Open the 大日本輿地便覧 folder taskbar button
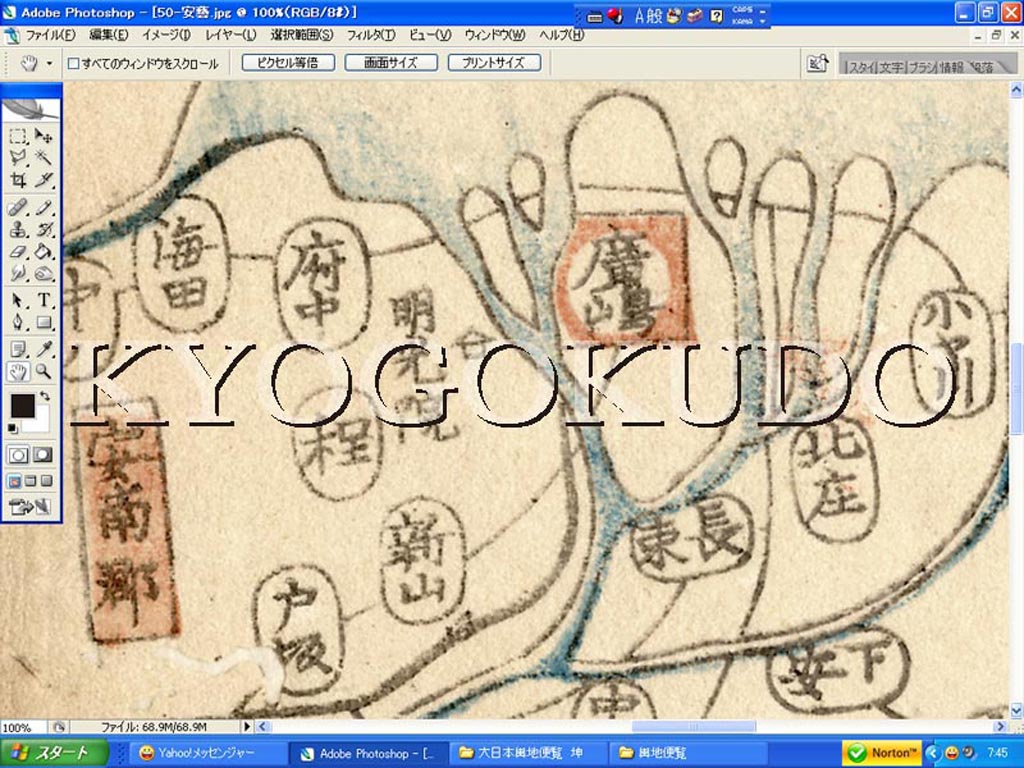The image size is (1024, 768). coord(528,753)
